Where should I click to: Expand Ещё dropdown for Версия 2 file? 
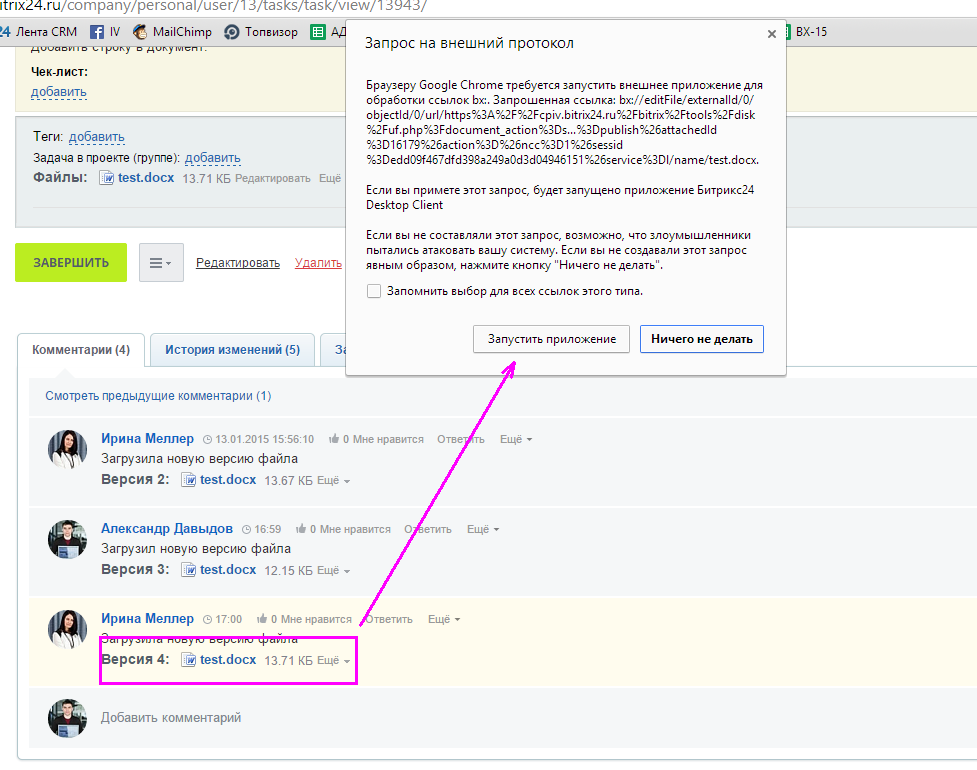[333, 480]
